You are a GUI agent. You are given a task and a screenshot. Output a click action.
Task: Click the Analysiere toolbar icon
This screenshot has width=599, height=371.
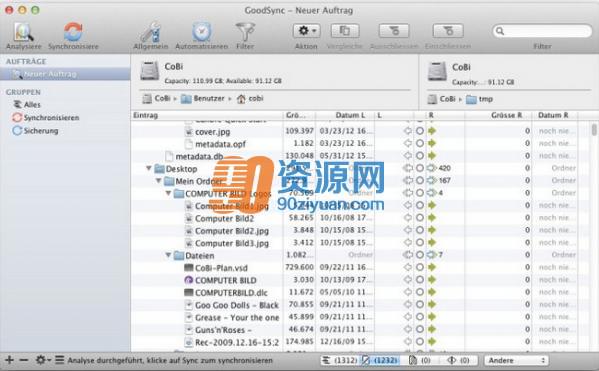pos(24,32)
